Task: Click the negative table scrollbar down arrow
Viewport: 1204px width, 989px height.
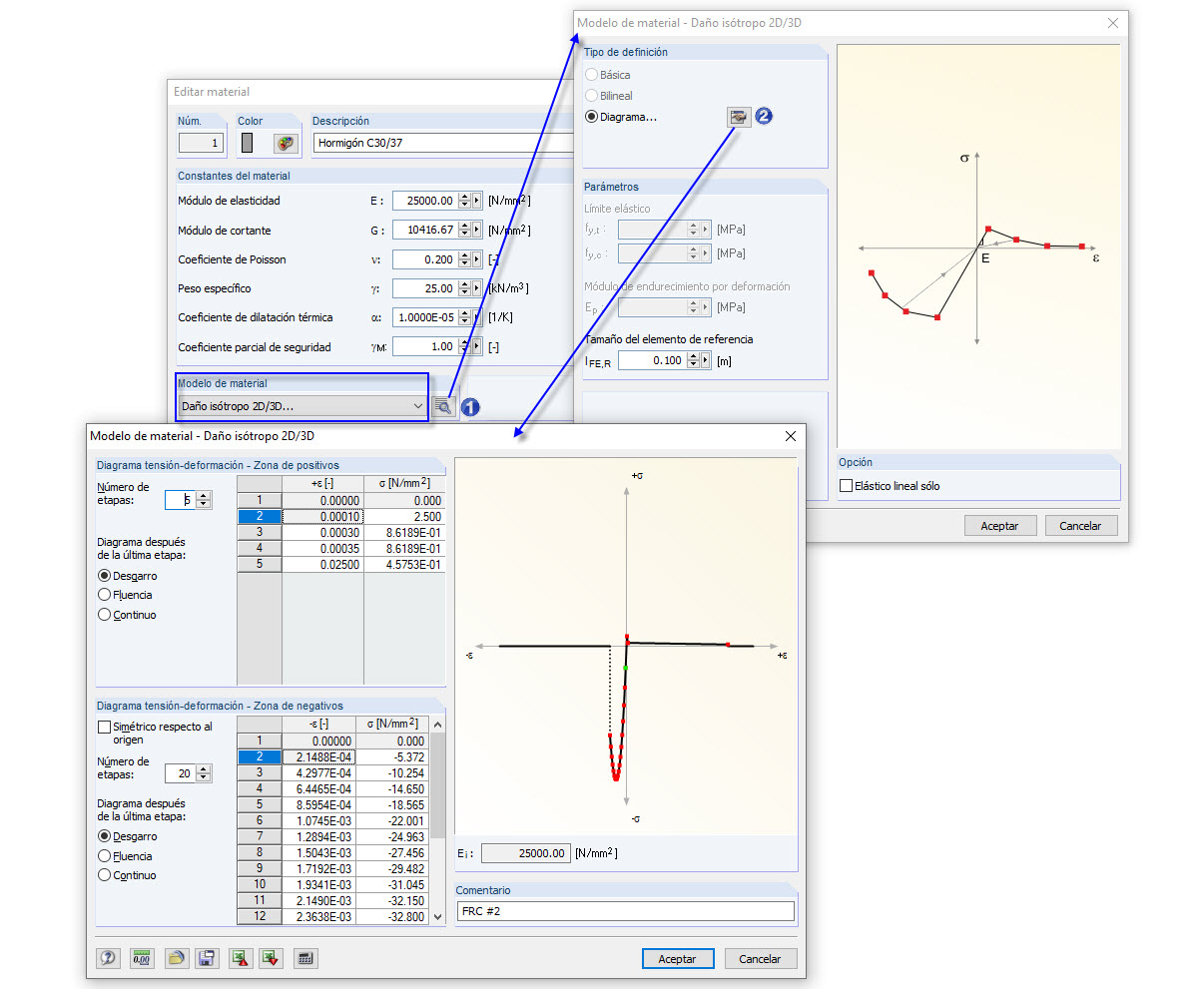Action: click(x=438, y=917)
